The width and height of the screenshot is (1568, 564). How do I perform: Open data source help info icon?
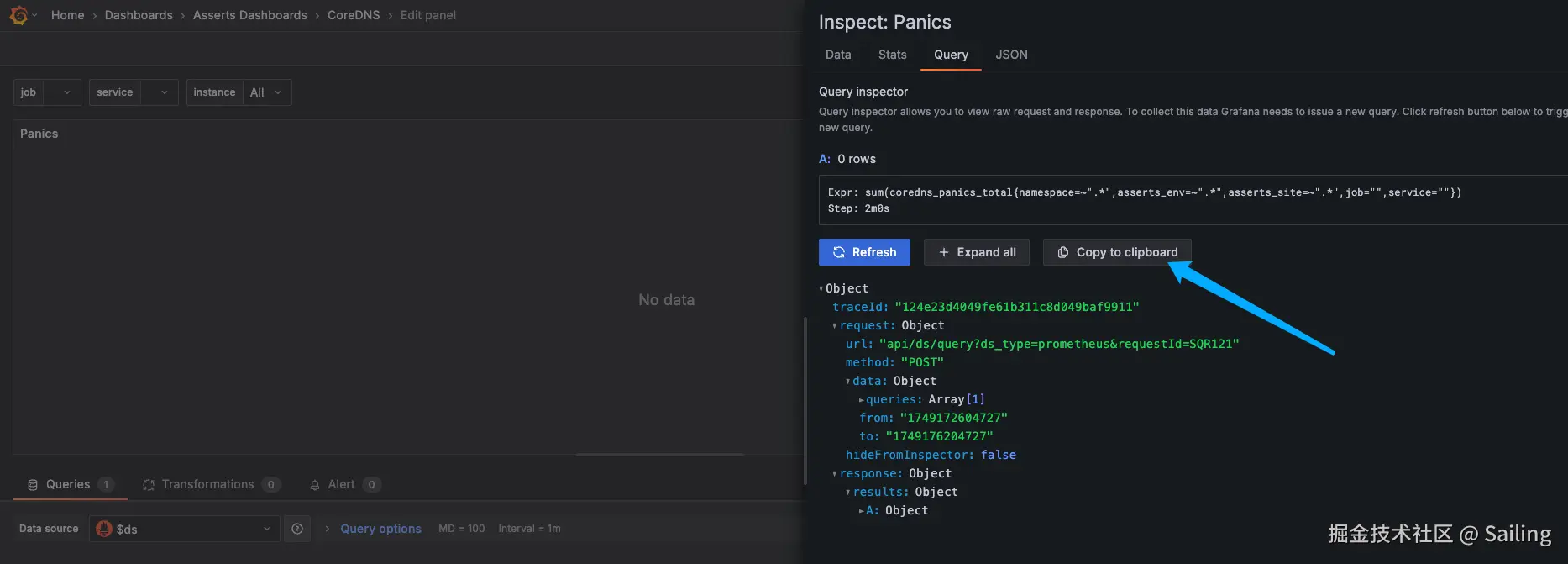click(x=297, y=529)
